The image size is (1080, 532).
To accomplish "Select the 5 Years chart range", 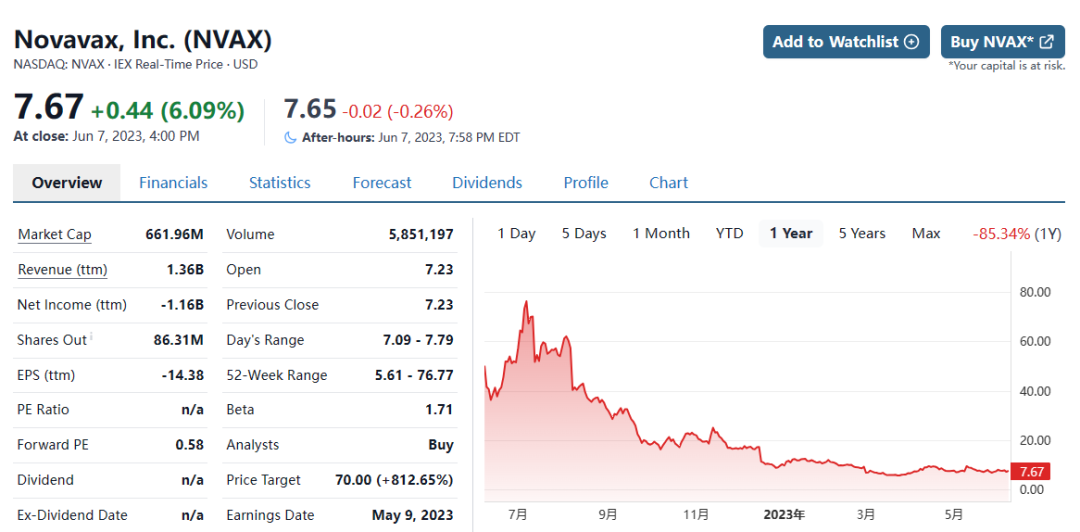I will [862, 234].
